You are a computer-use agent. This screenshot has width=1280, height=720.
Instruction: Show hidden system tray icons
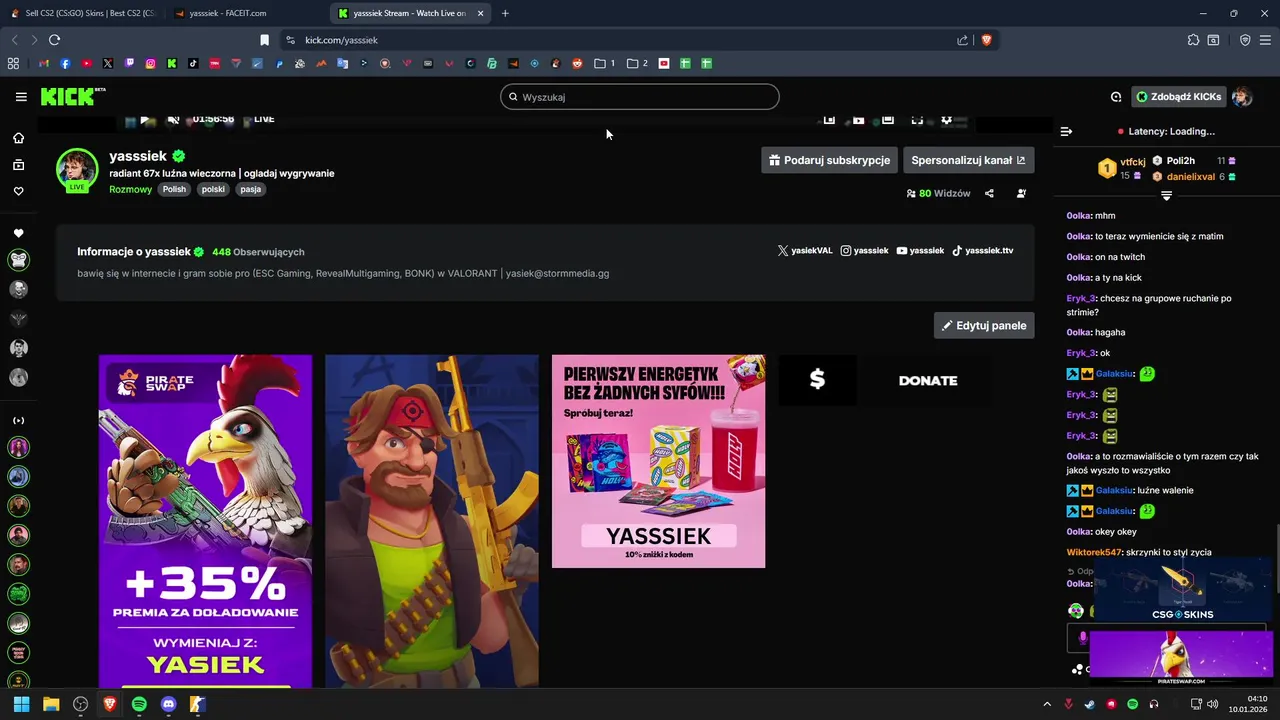[x=1046, y=704]
